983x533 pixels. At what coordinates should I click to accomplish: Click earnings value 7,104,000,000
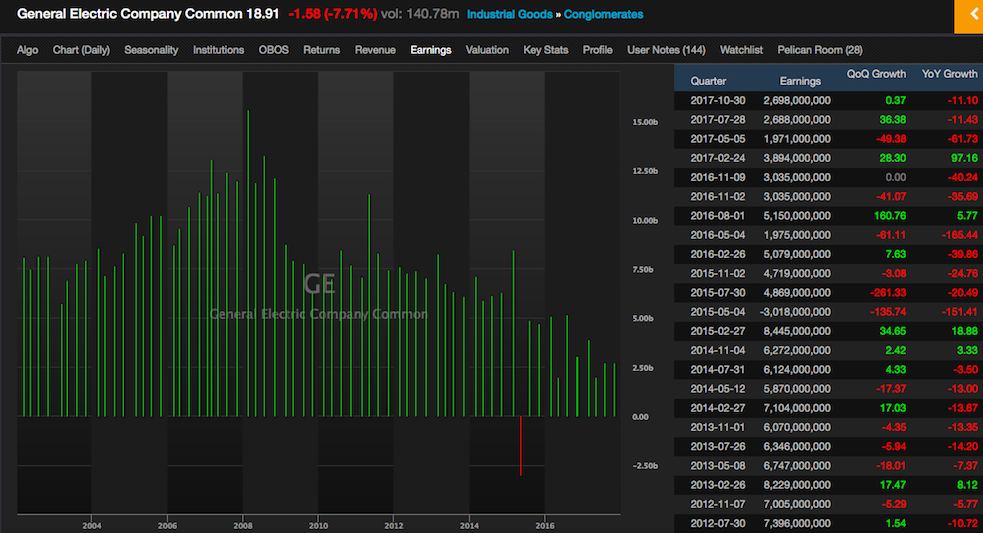pos(797,408)
